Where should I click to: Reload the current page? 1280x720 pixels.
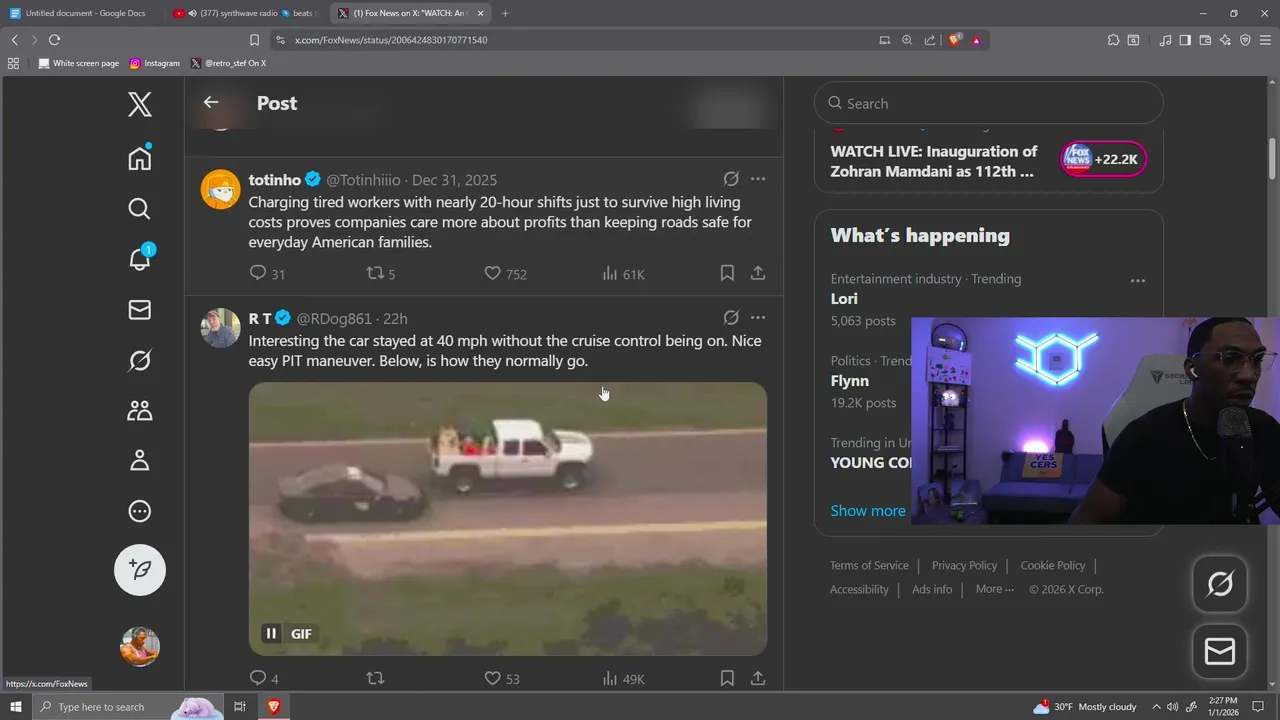click(54, 40)
